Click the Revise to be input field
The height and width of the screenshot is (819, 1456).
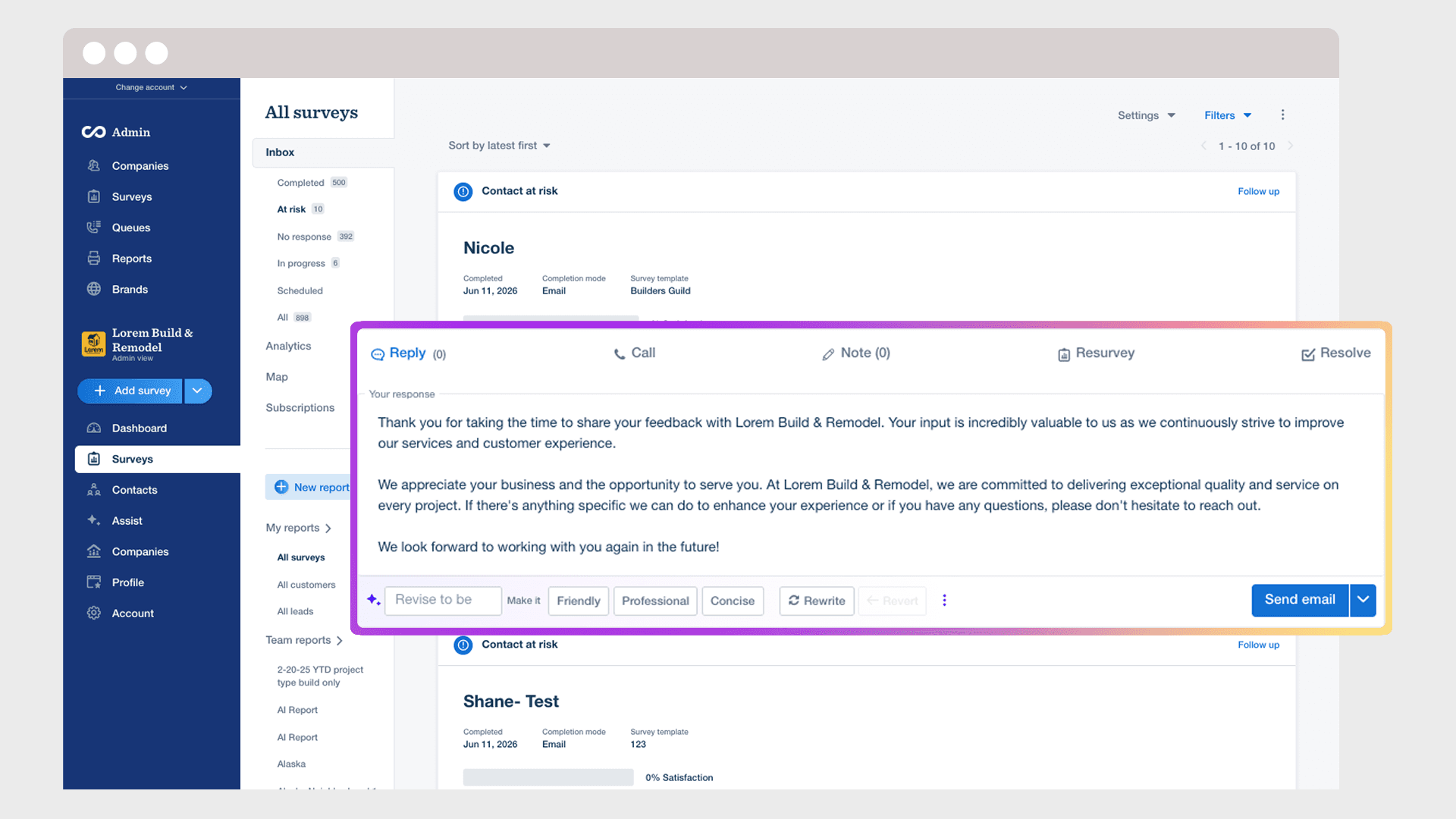[x=443, y=600]
